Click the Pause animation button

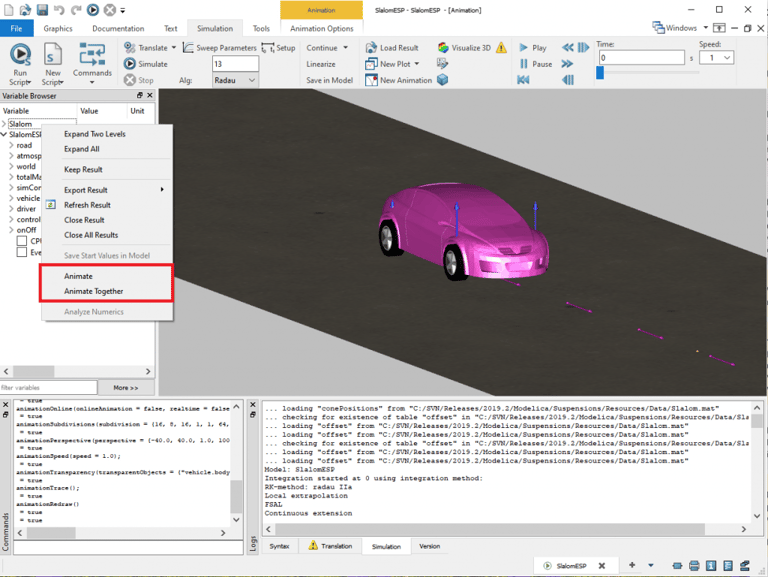(535, 64)
